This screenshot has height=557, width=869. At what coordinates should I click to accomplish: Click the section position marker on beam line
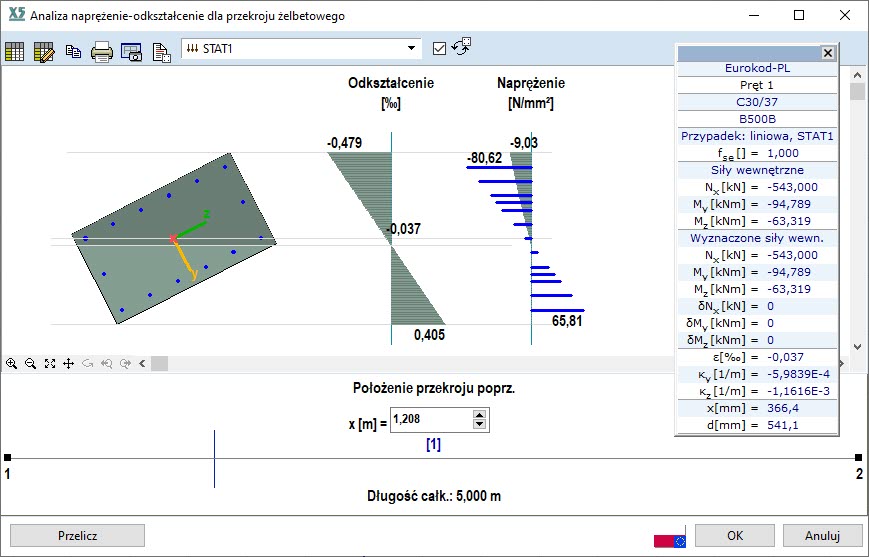[215, 459]
